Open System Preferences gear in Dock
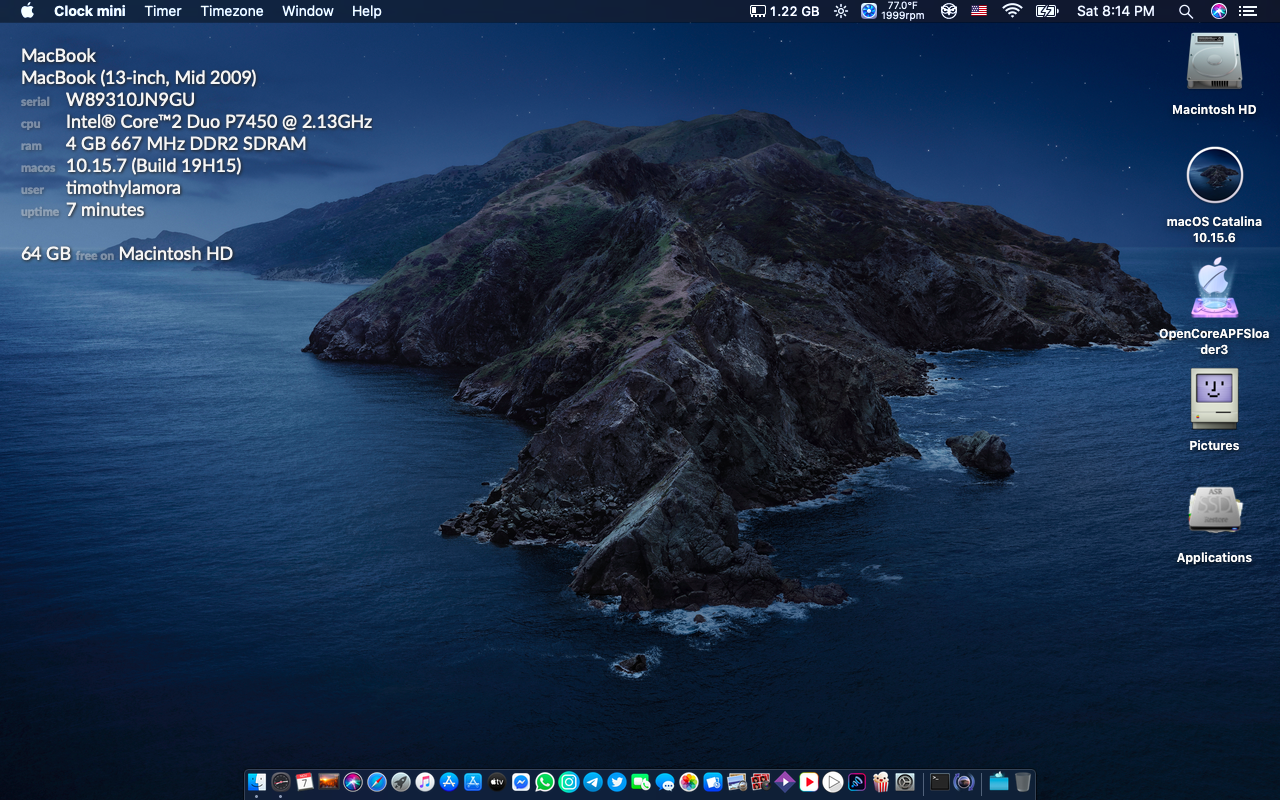Image resolution: width=1280 pixels, height=800 pixels. tap(905, 782)
